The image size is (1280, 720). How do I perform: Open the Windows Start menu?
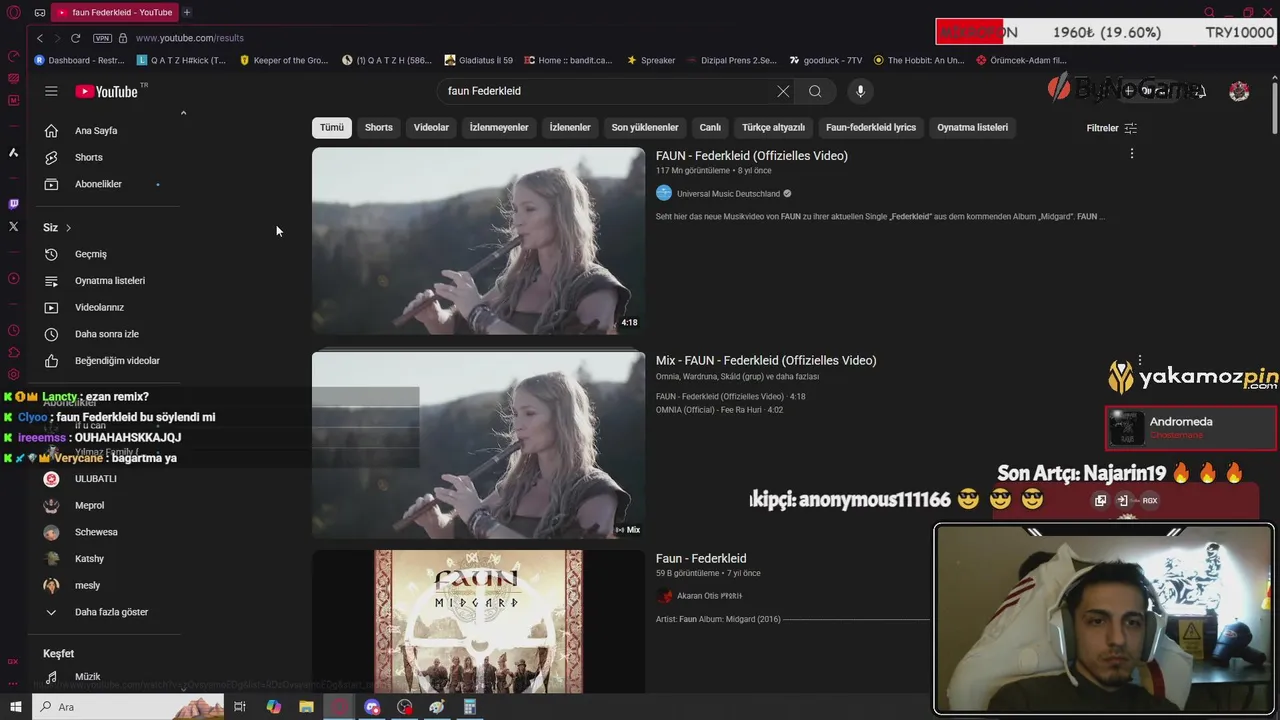[x=15, y=707]
